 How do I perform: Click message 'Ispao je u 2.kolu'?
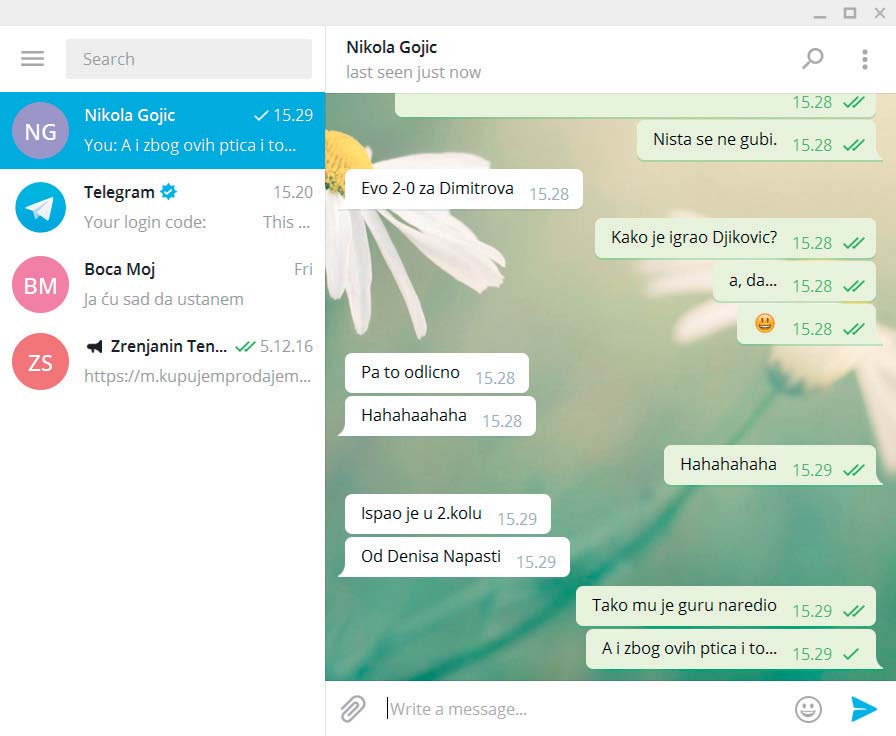tap(448, 514)
